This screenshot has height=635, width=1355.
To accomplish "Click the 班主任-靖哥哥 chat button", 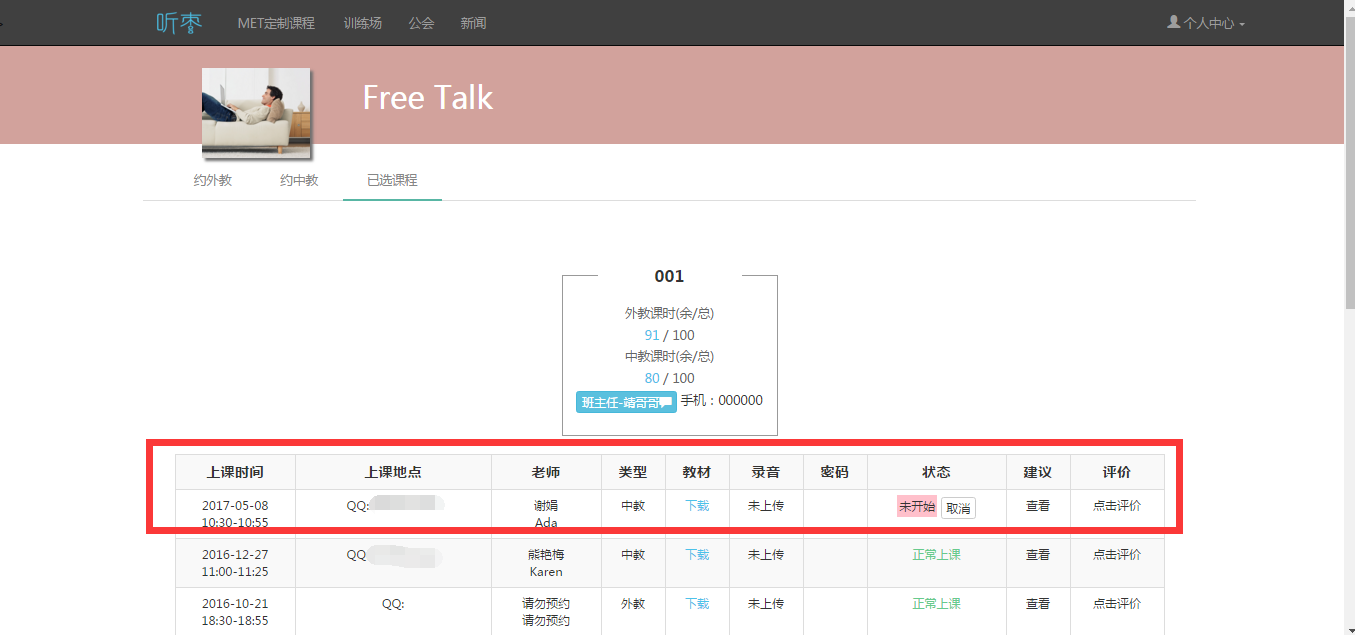I will coord(626,402).
